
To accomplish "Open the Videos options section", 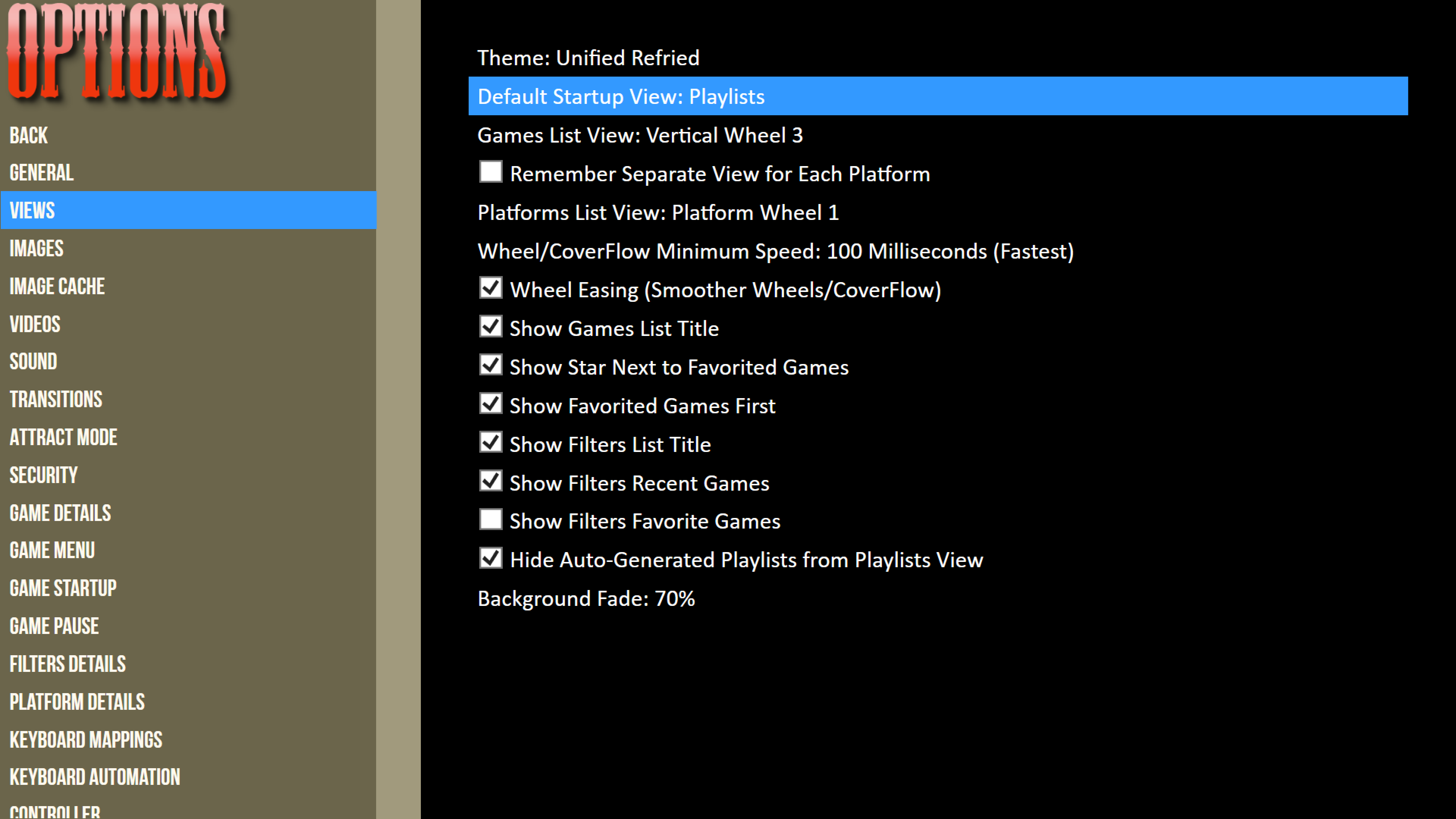I will click(188, 324).
